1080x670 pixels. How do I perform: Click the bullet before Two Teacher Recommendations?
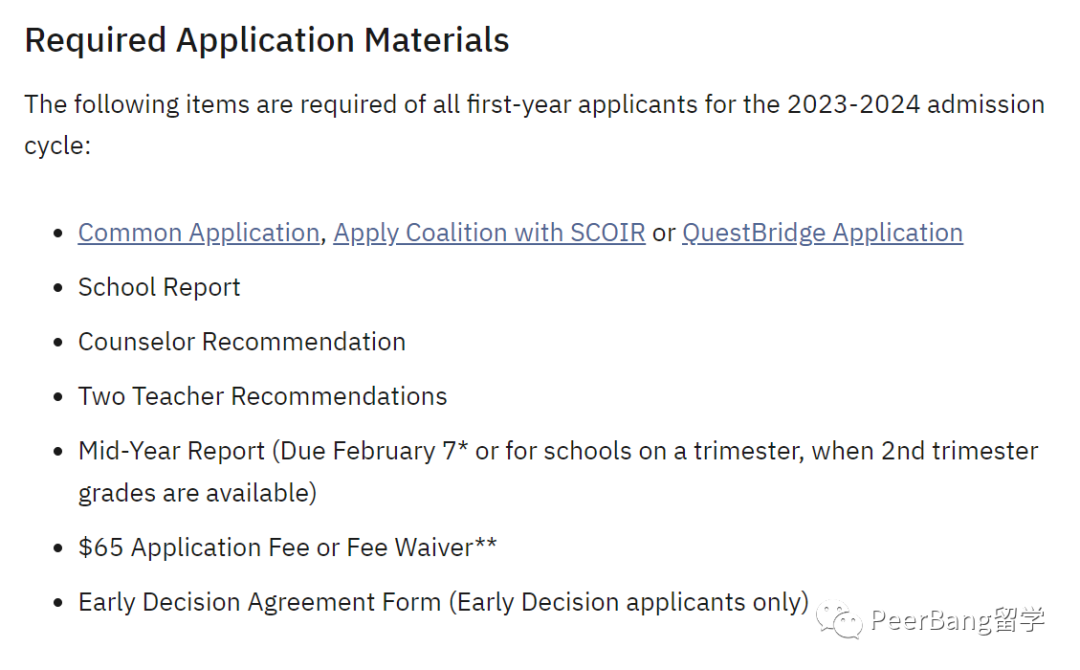tap(58, 397)
